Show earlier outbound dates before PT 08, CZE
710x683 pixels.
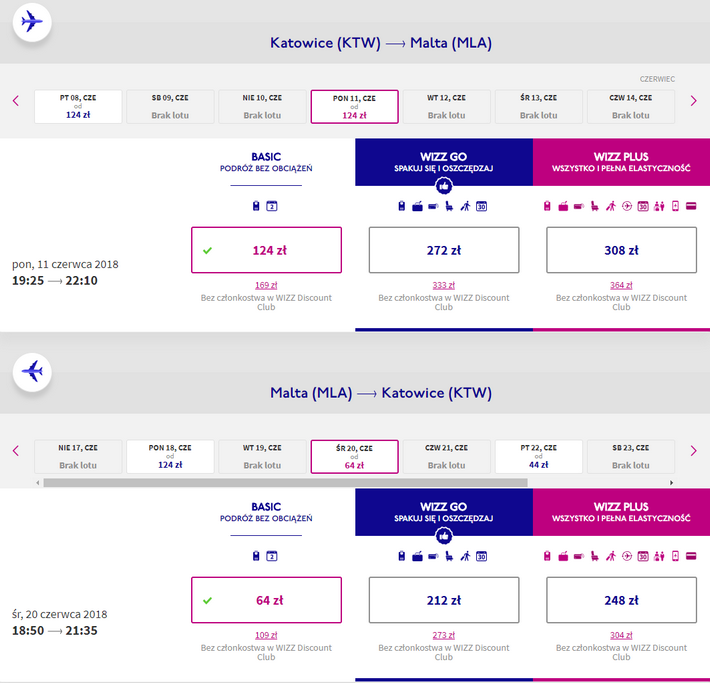coord(16,101)
